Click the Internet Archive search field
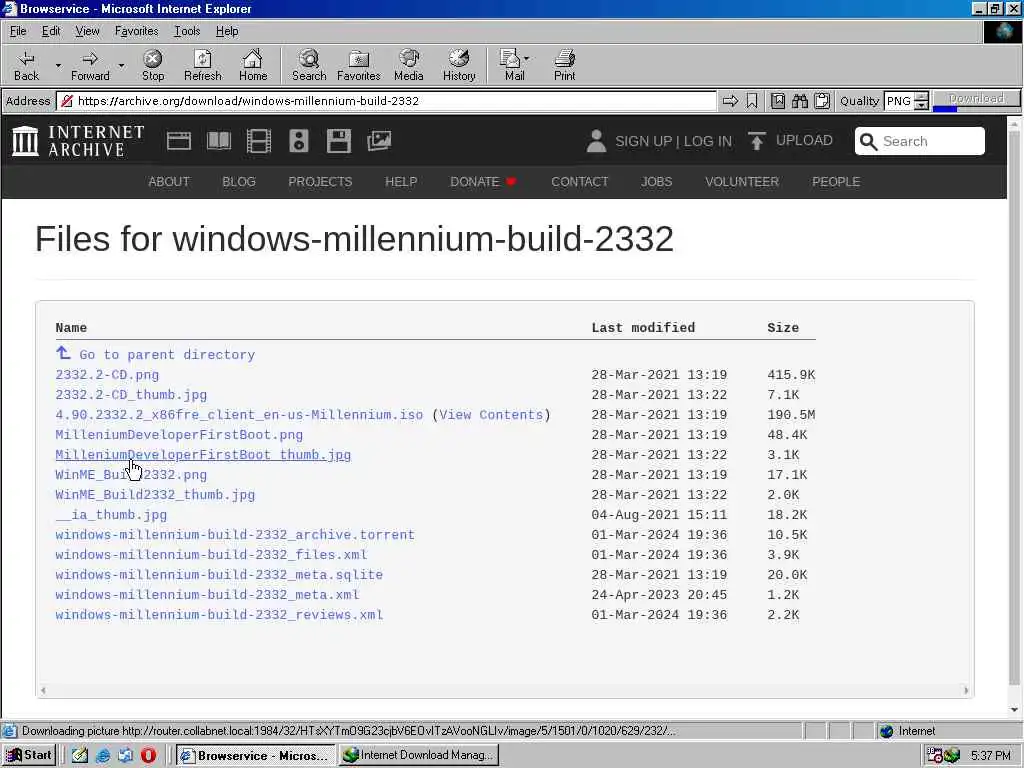The height and width of the screenshot is (768, 1024). click(x=920, y=141)
